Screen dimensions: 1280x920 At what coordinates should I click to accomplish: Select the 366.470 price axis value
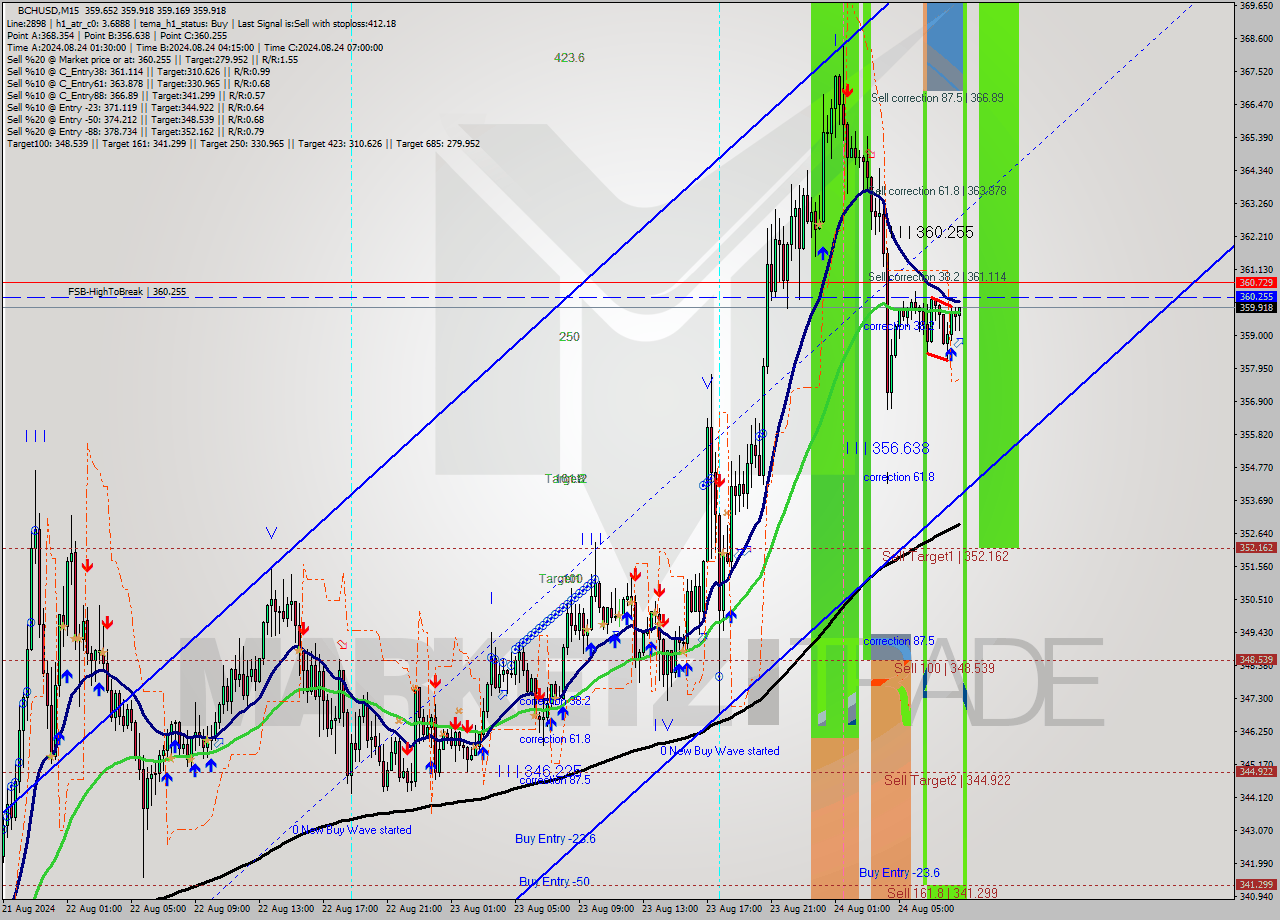click(1256, 104)
